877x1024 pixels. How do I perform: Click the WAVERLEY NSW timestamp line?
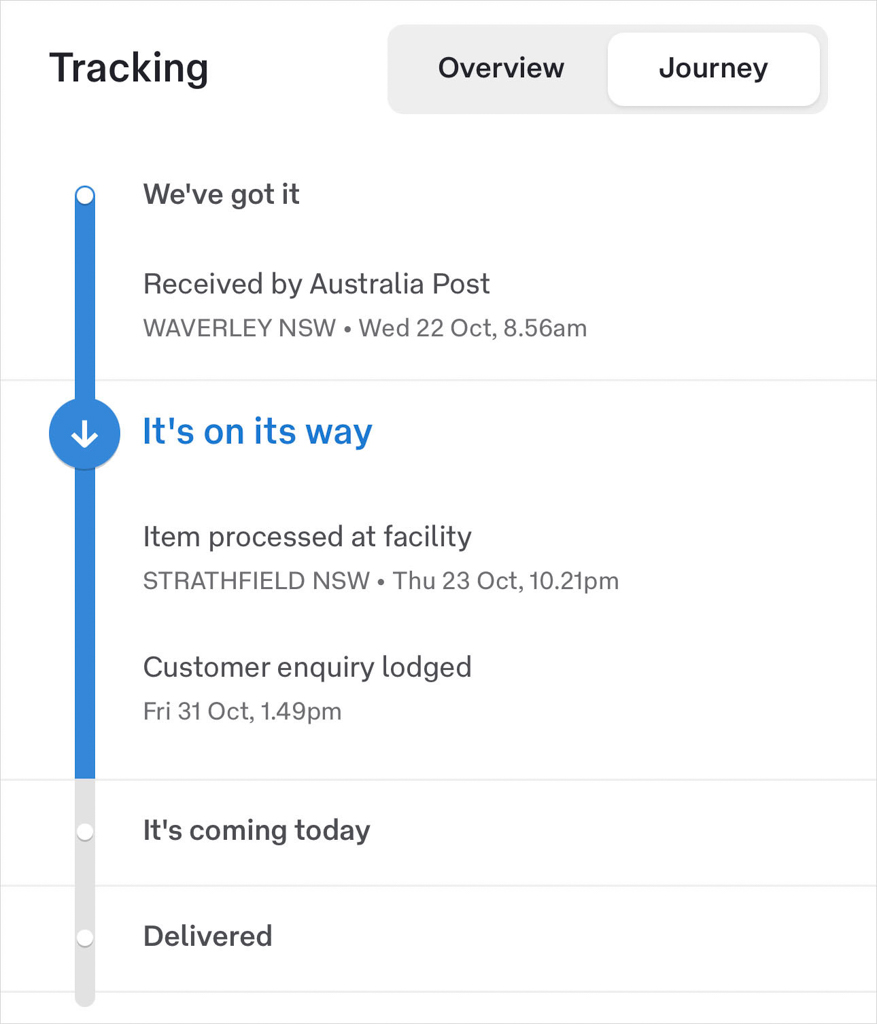[x=364, y=328]
